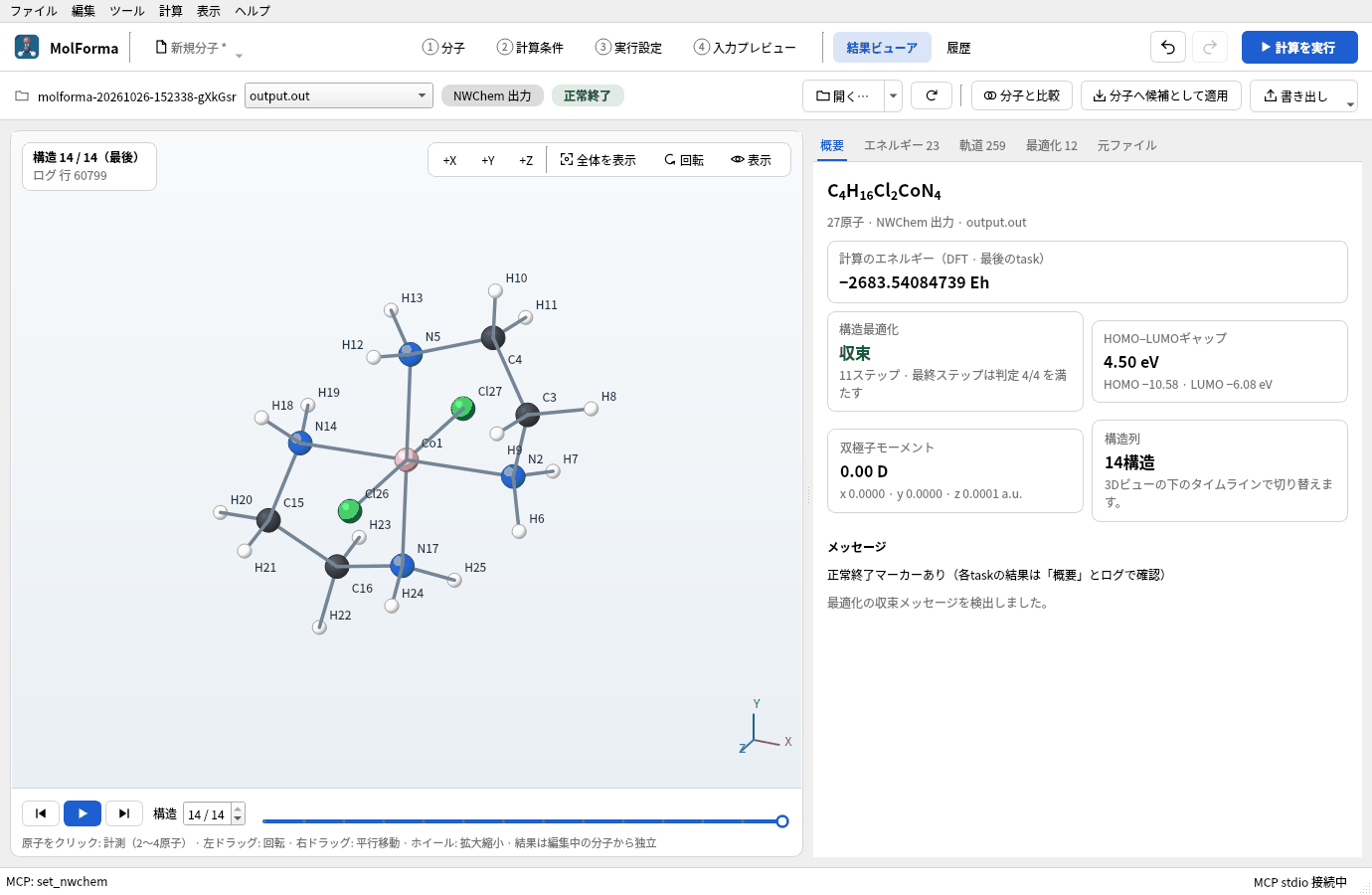The image size is (1372, 895).
Task: Open the 新規分子 document dropdown arrow
Action: (239, 55)
